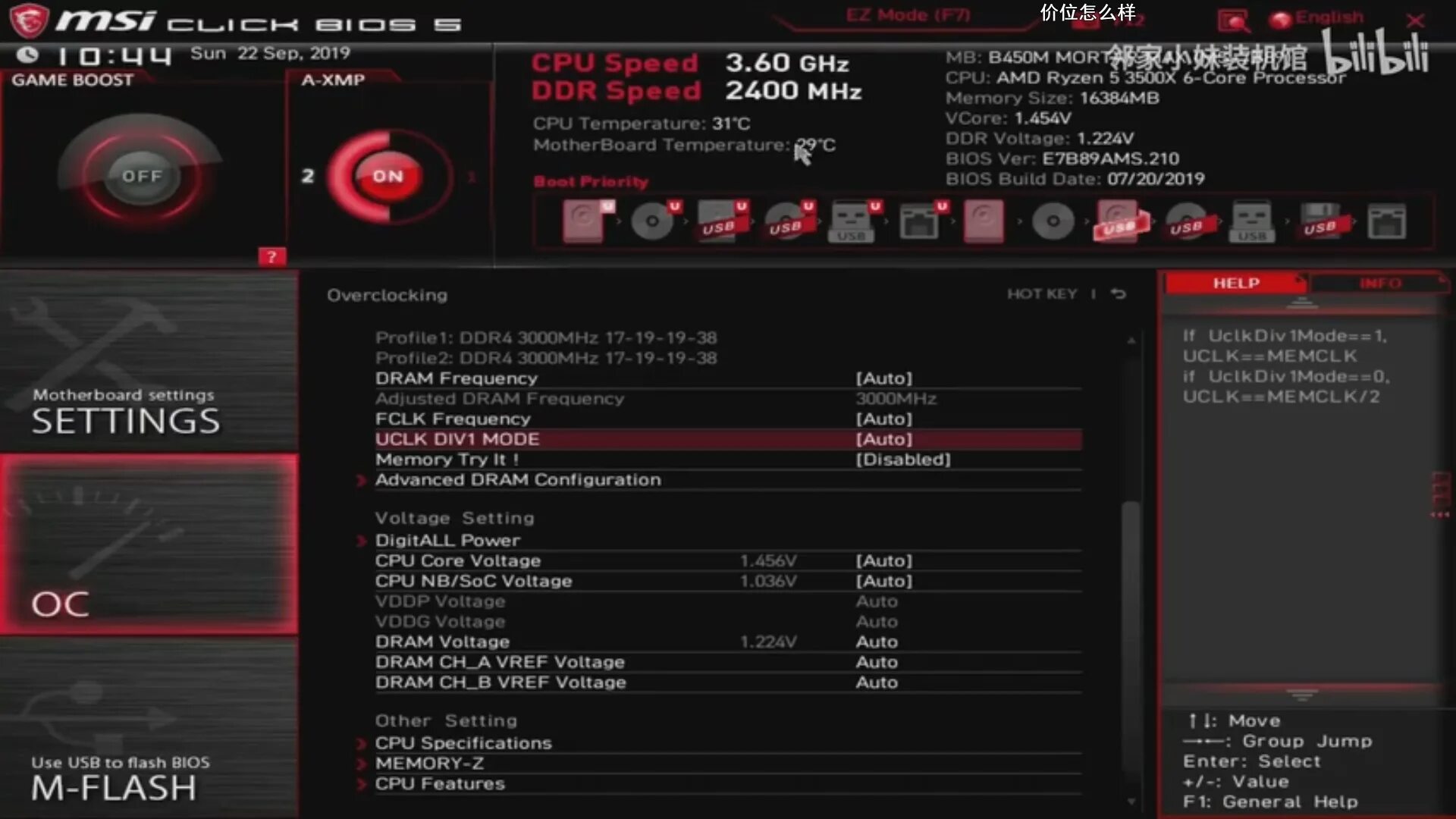Select the UCLK DIV1 MODE row
1456x819 pixels.
point(728,439)
